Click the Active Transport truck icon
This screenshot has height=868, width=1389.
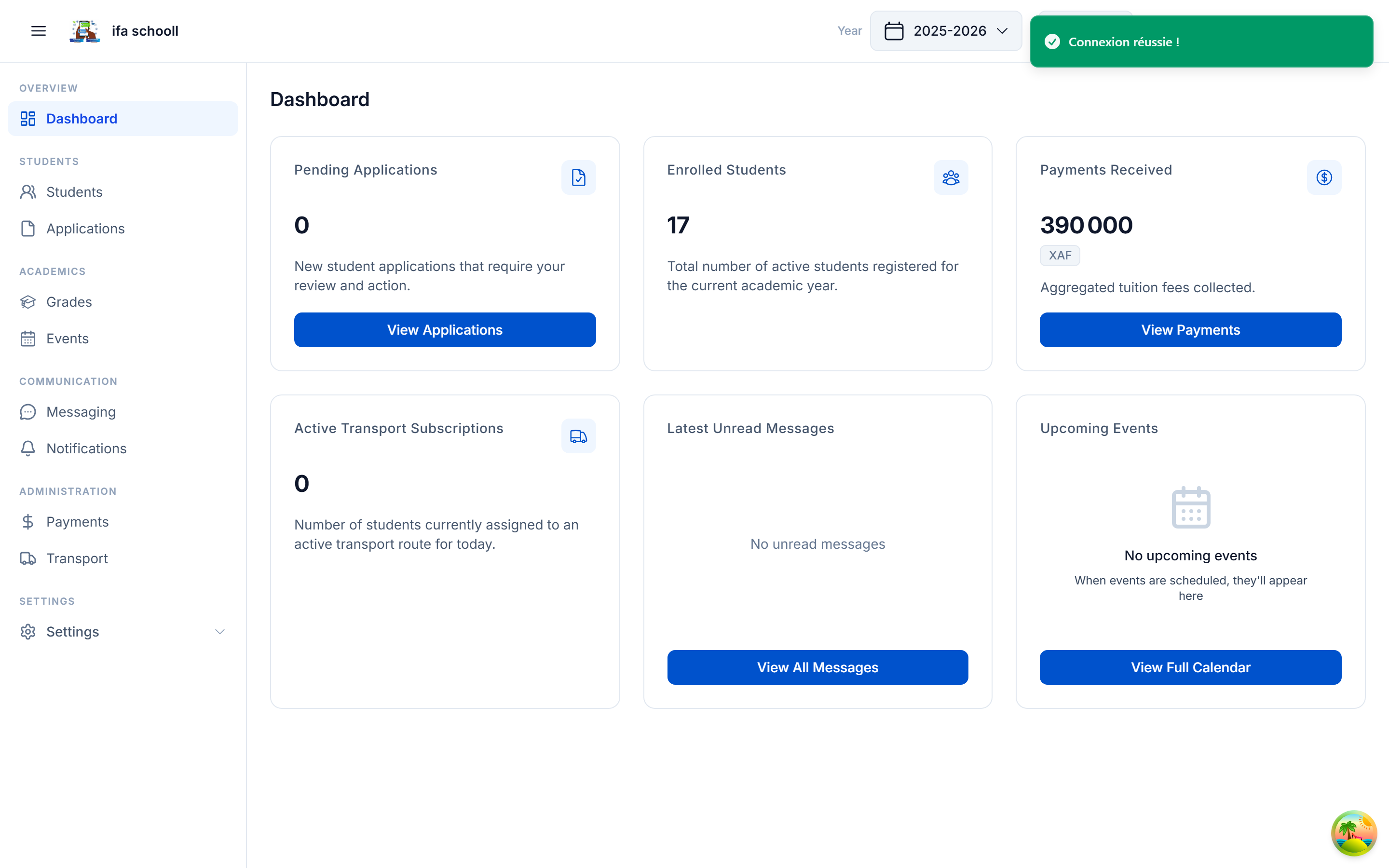pyautogui.click(x=578, y=436)
